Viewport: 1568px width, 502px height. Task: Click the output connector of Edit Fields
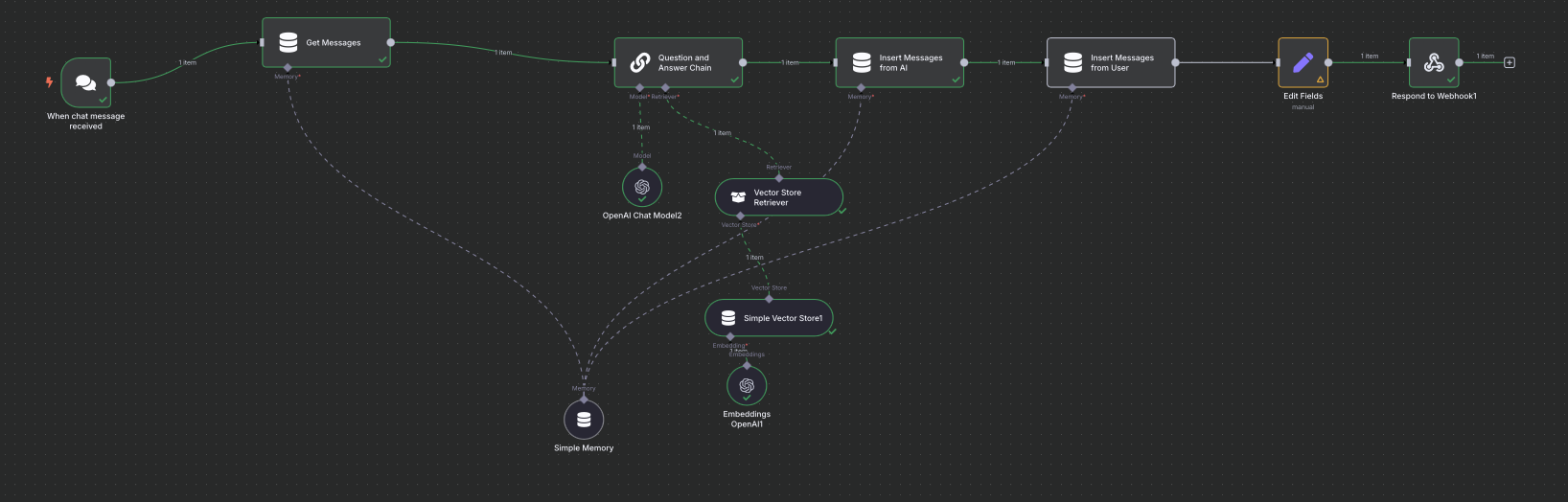click(1328, 62)
